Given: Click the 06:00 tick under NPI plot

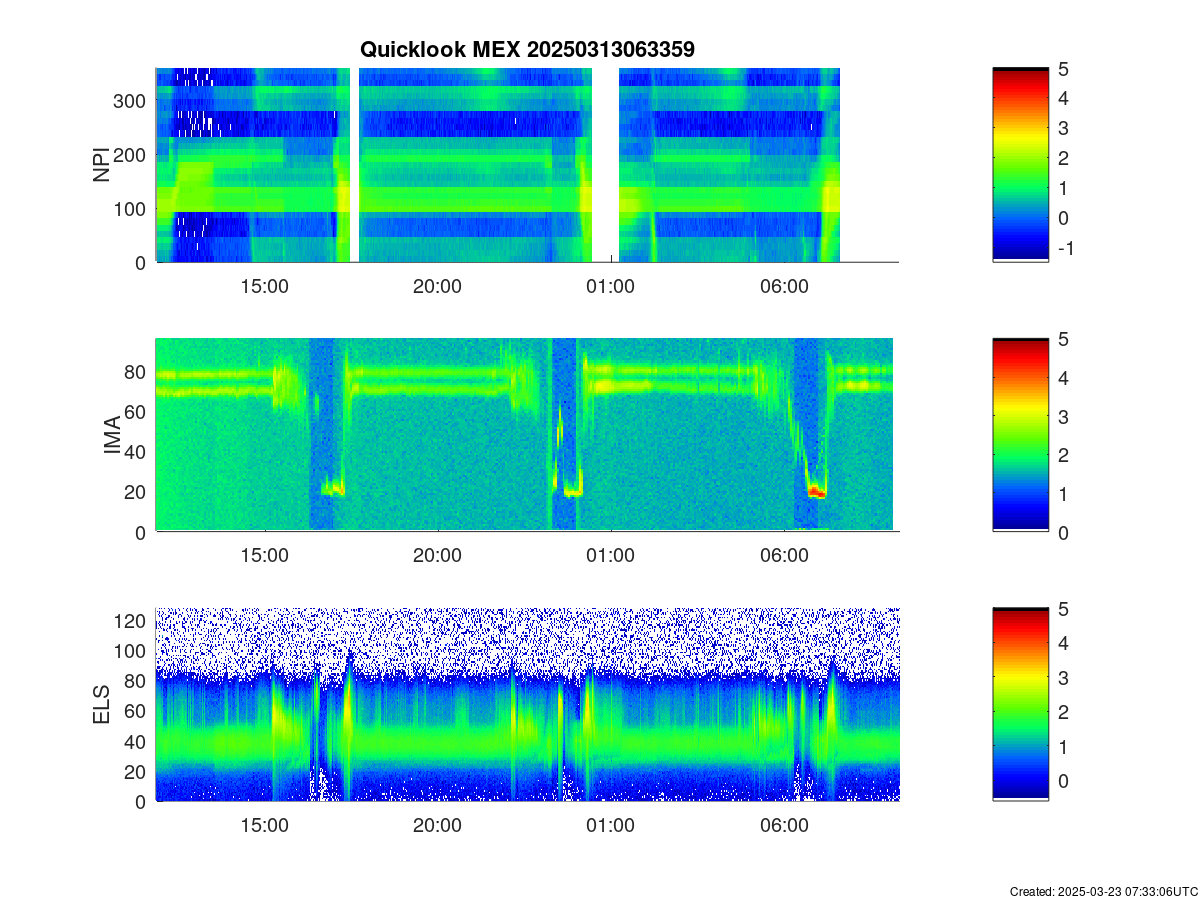Looking at the screenshot, I should (784, 286).
